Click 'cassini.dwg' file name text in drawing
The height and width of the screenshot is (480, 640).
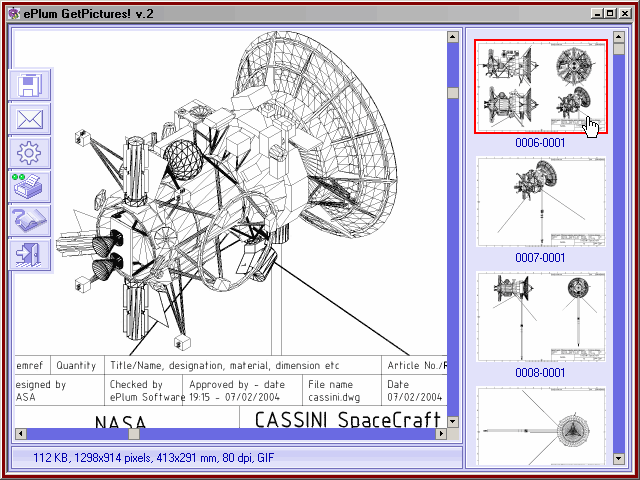pos(334,397)
